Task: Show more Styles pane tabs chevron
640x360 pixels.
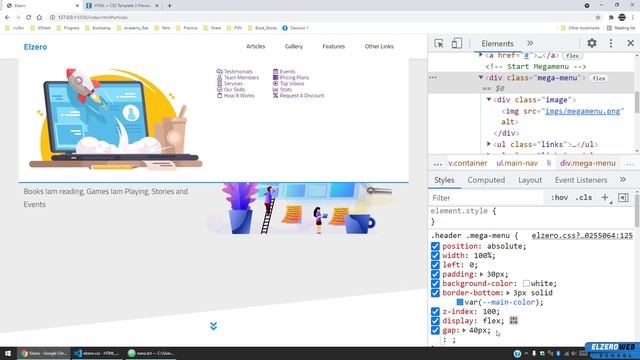Action: 622,180
